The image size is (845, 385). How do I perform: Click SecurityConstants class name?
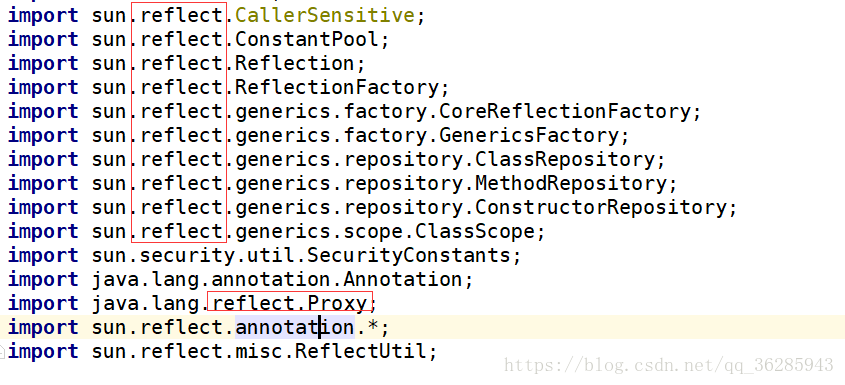pyautogui.click(x=408, y=255)
